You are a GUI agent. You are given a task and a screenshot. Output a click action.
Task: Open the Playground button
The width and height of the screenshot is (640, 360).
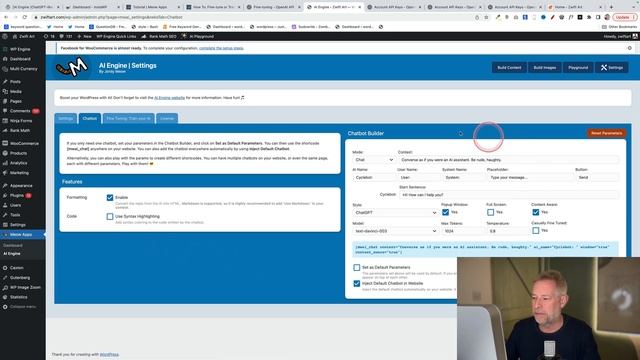tap(578, 68)
